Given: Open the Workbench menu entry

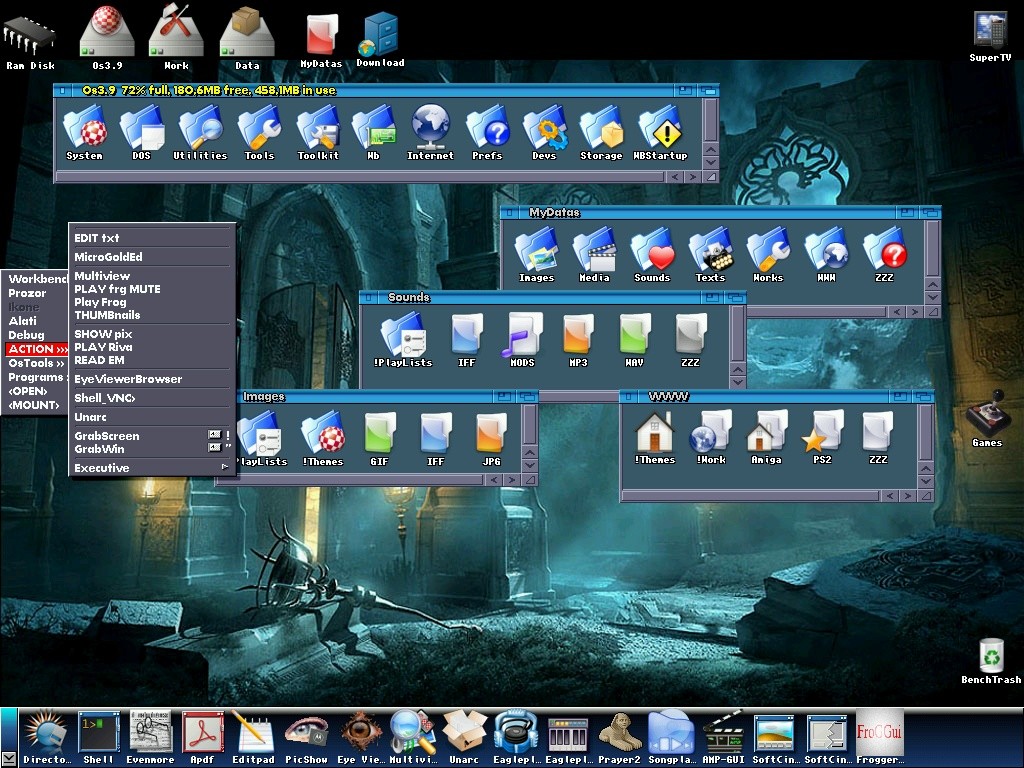Looking at the screenshot, I should tap(37, 279).
